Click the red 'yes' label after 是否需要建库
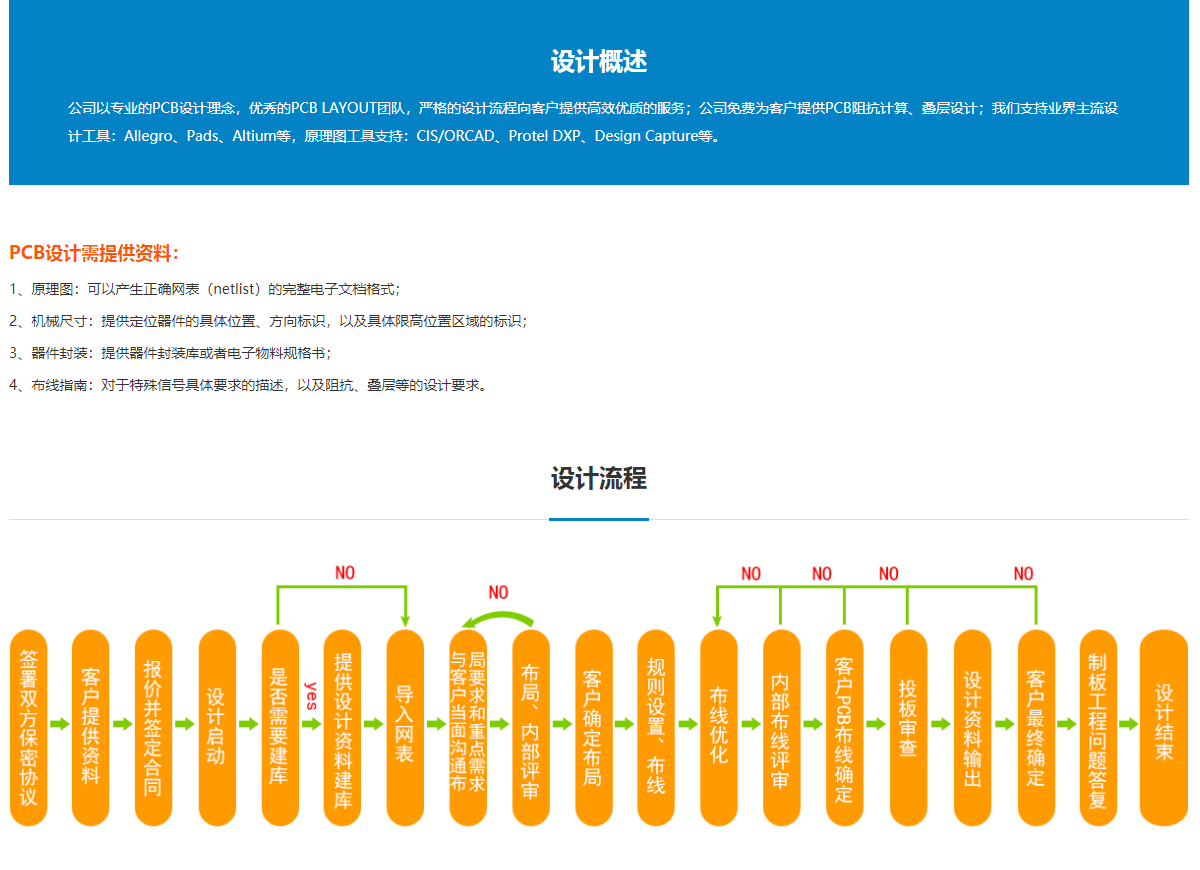The image size is (1200, 870). click(x=311, y=696)
